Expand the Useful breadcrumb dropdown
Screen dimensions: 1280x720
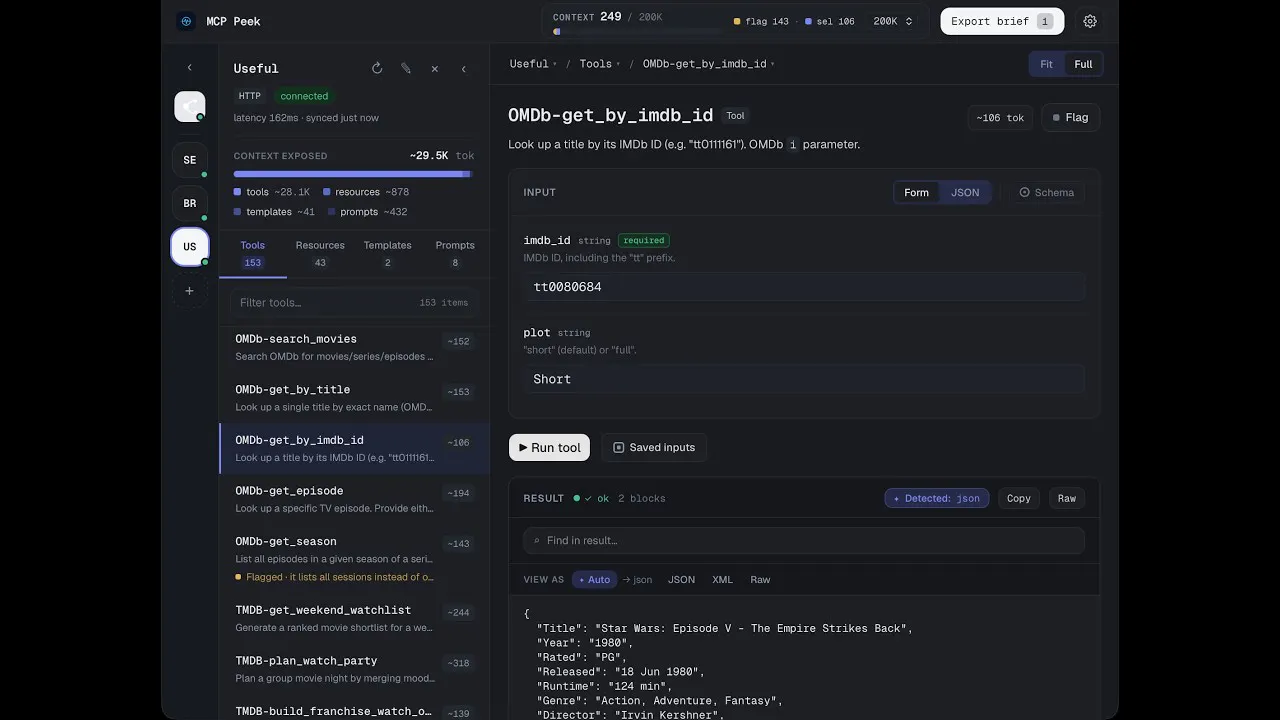click(533, 64)
